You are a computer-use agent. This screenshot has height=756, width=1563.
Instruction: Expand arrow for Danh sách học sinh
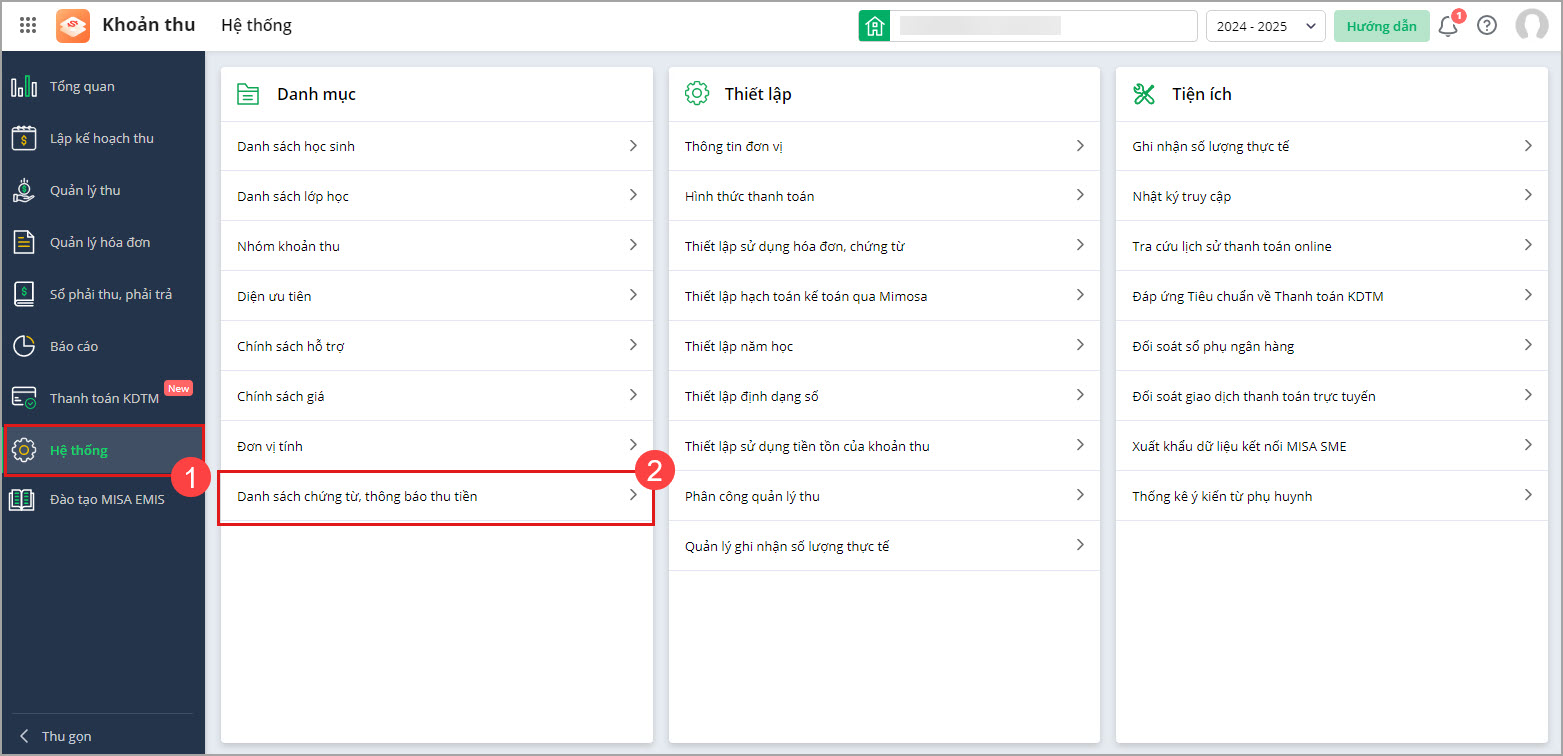coord(633,146)
